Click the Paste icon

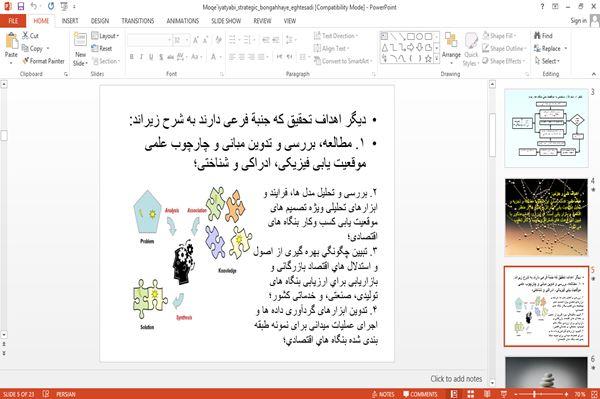(x=11, y=41)
